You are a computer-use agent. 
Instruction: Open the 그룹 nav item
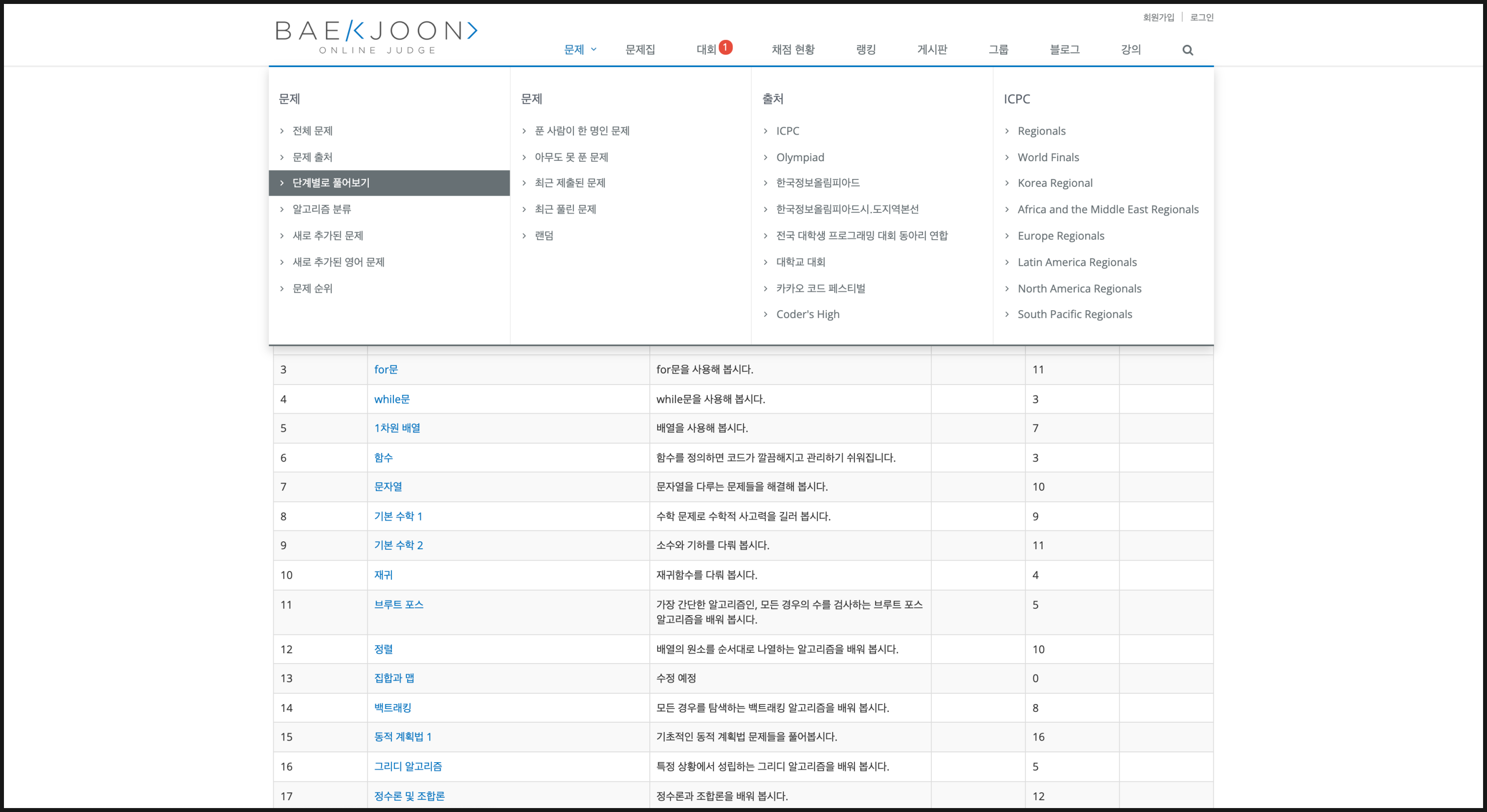coord(998,50)
